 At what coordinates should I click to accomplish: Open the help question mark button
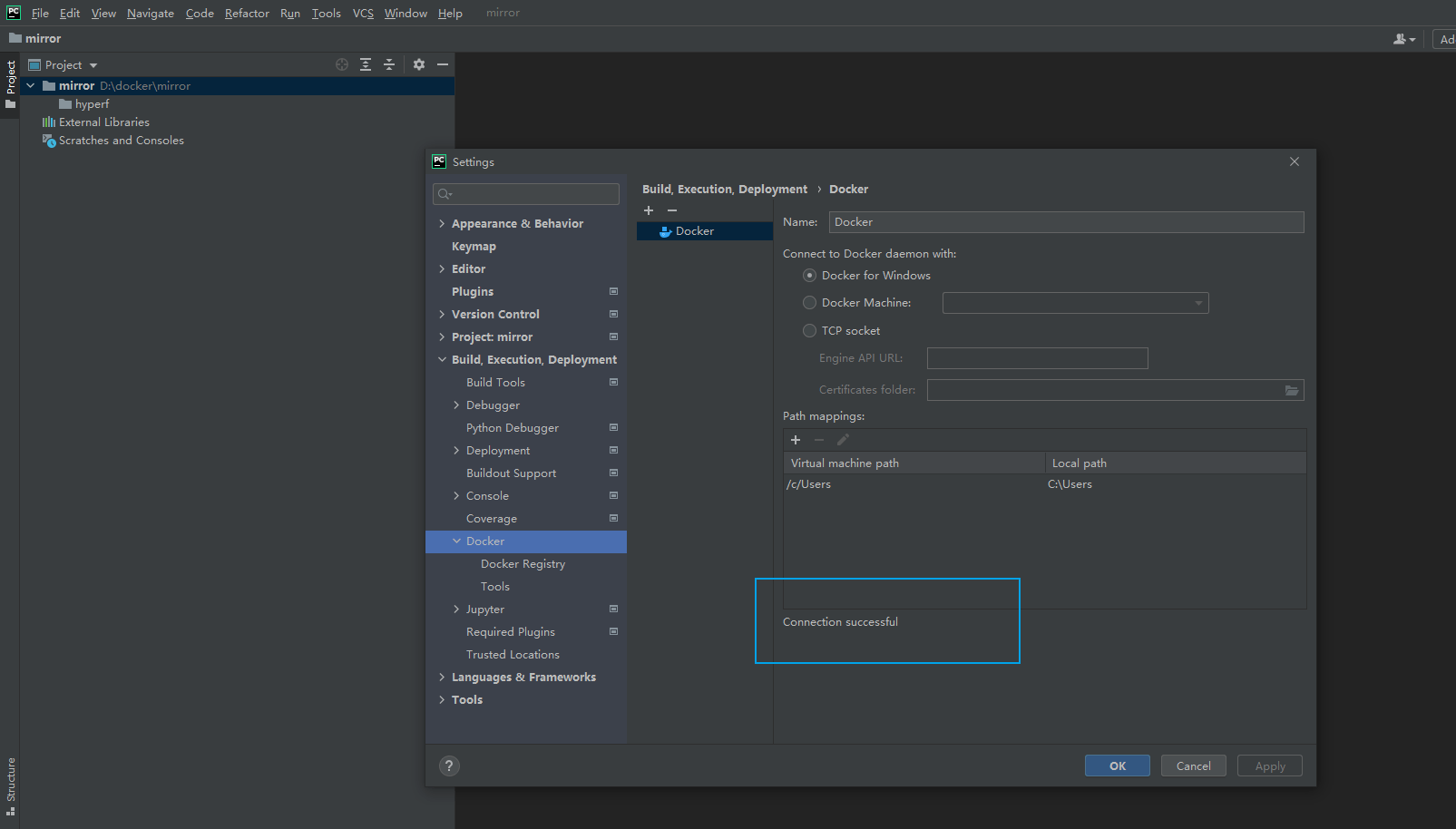pyautogui.click(x=449, y=766)
